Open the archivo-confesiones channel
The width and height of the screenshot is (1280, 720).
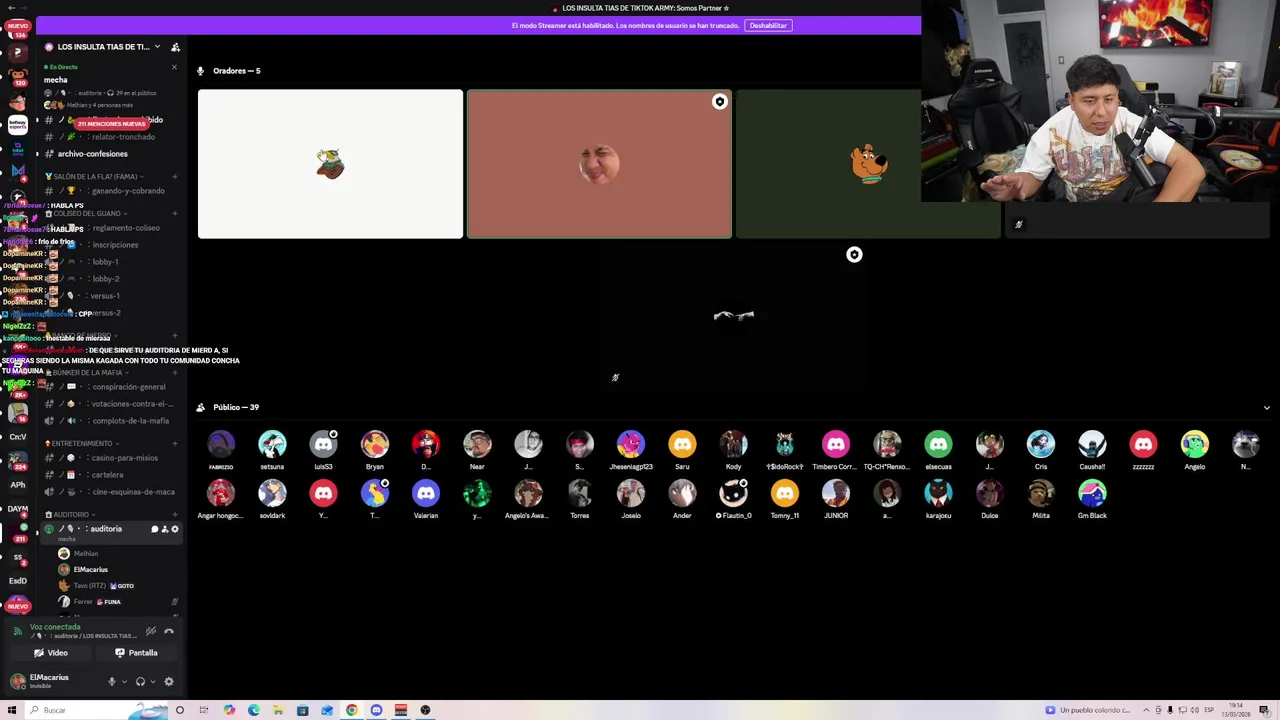(110, 154)
